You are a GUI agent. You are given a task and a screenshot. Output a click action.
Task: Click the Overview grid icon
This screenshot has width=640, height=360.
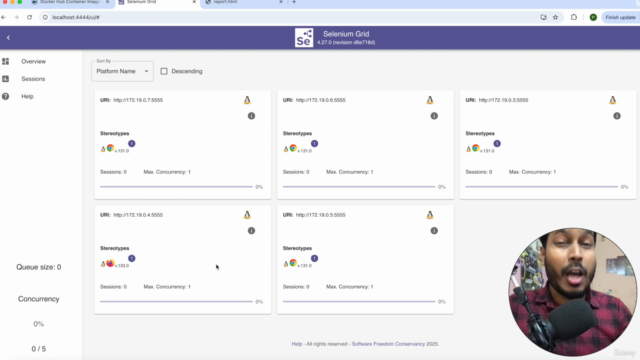point(5,61)
